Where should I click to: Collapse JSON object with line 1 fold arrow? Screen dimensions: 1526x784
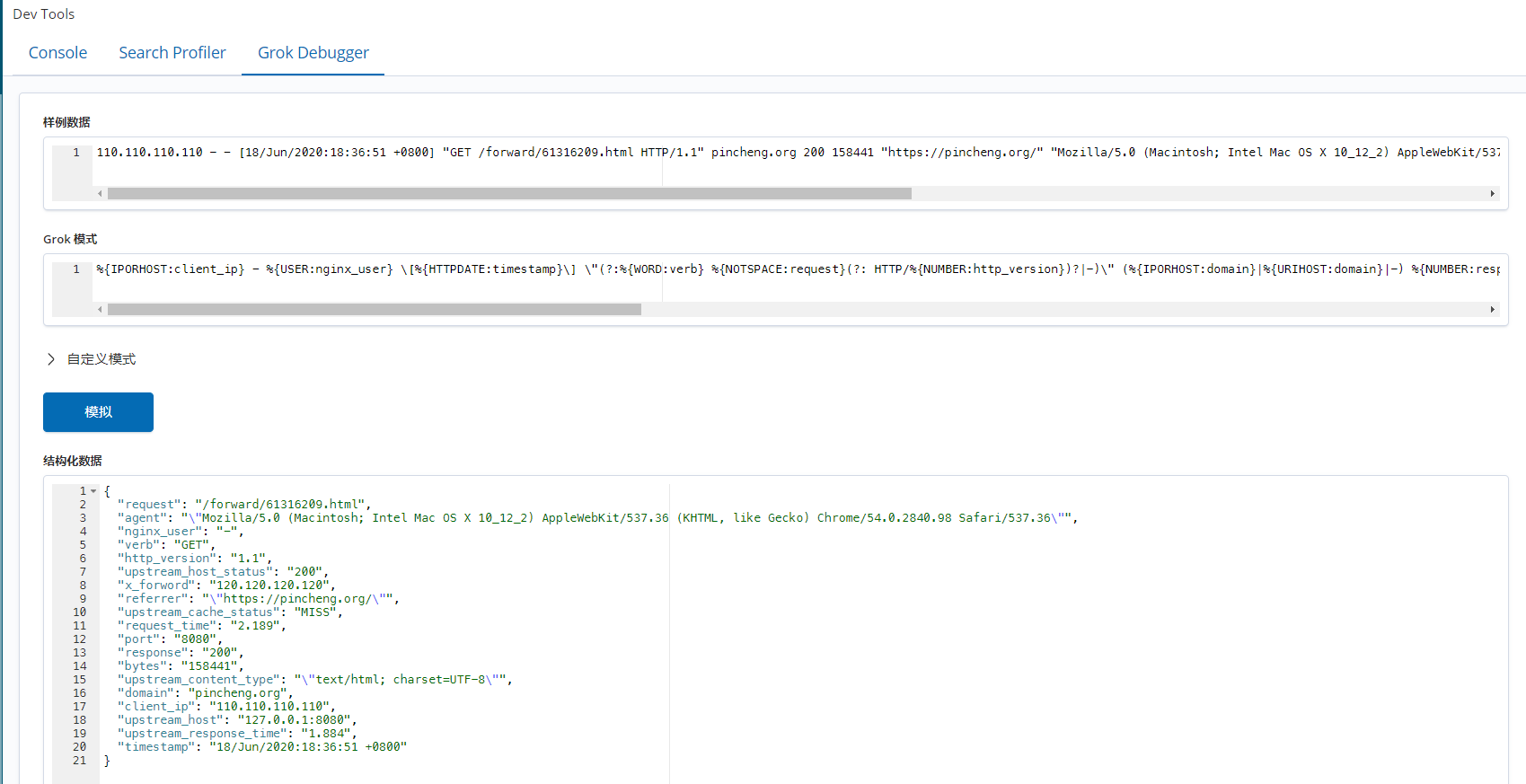pyautogui.click(x=93, y=491)
